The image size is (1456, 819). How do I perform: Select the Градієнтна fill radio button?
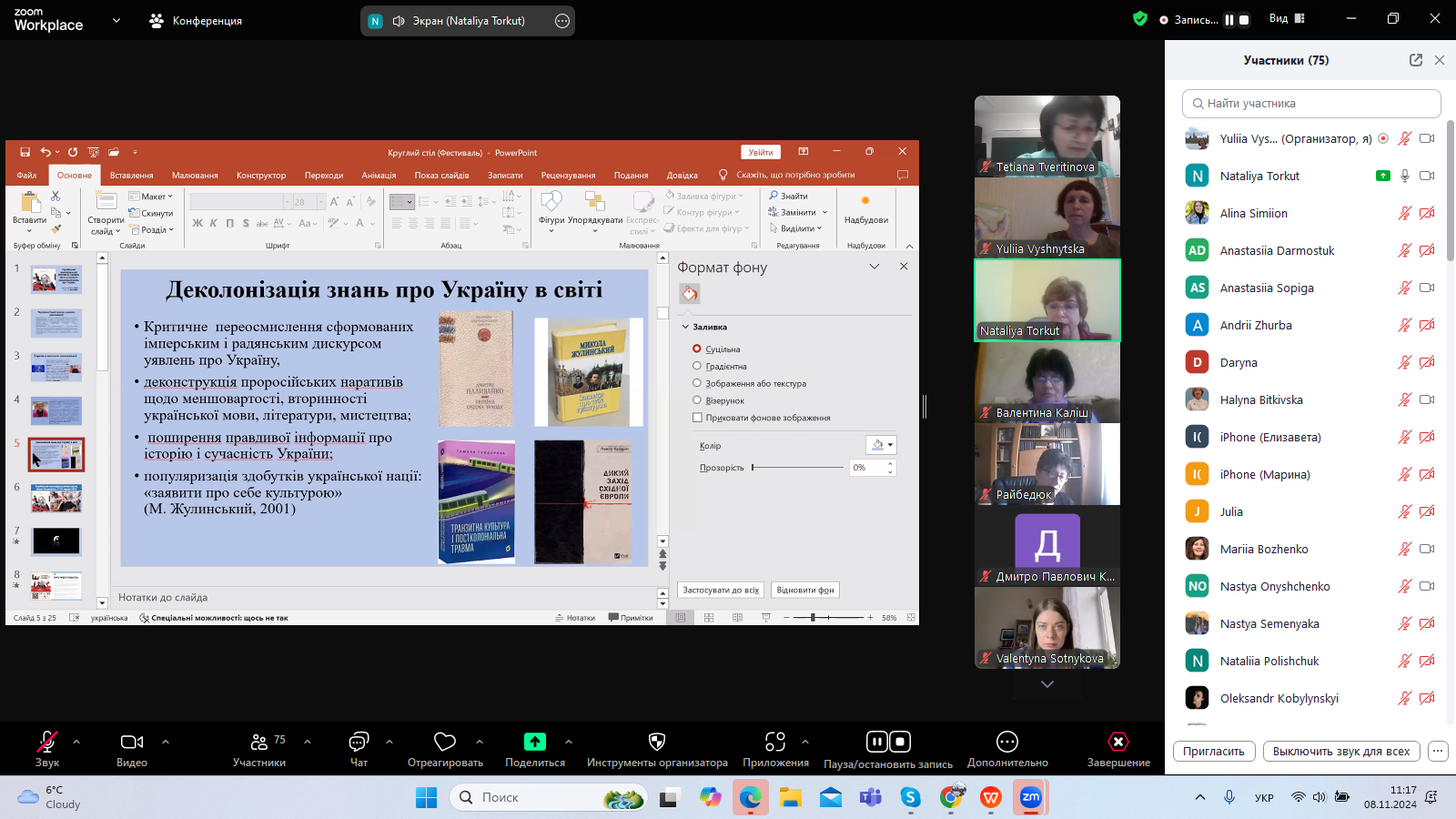click(697, 366)
